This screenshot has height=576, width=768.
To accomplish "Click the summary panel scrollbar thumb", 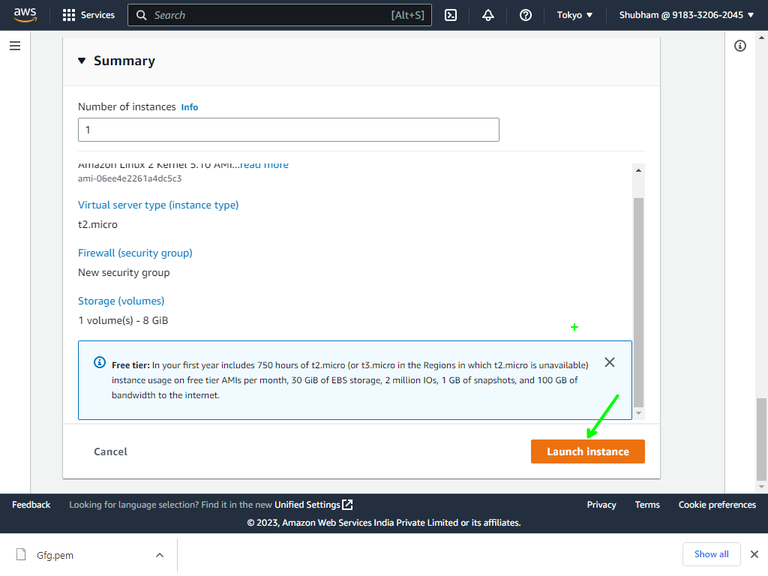I will pos(638,302).
